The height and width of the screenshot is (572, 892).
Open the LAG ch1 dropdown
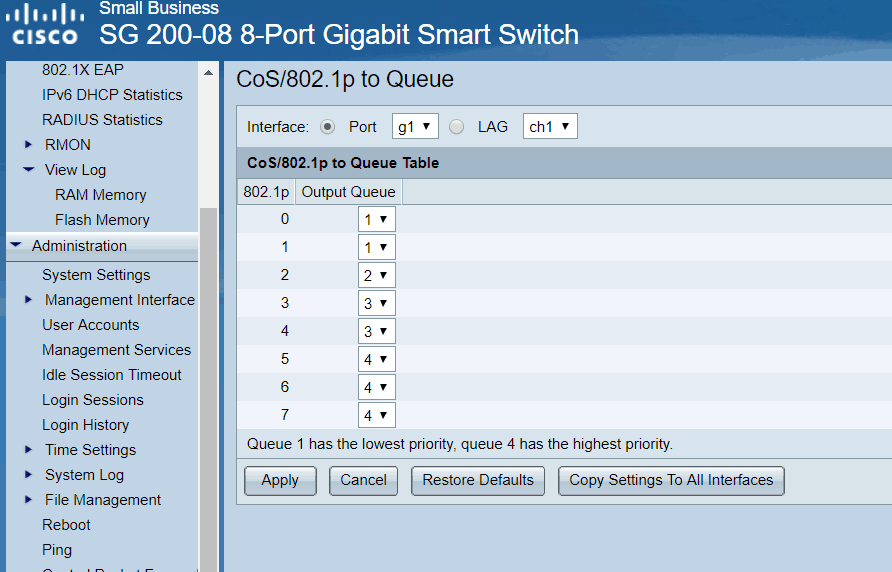tap(550, 127)
